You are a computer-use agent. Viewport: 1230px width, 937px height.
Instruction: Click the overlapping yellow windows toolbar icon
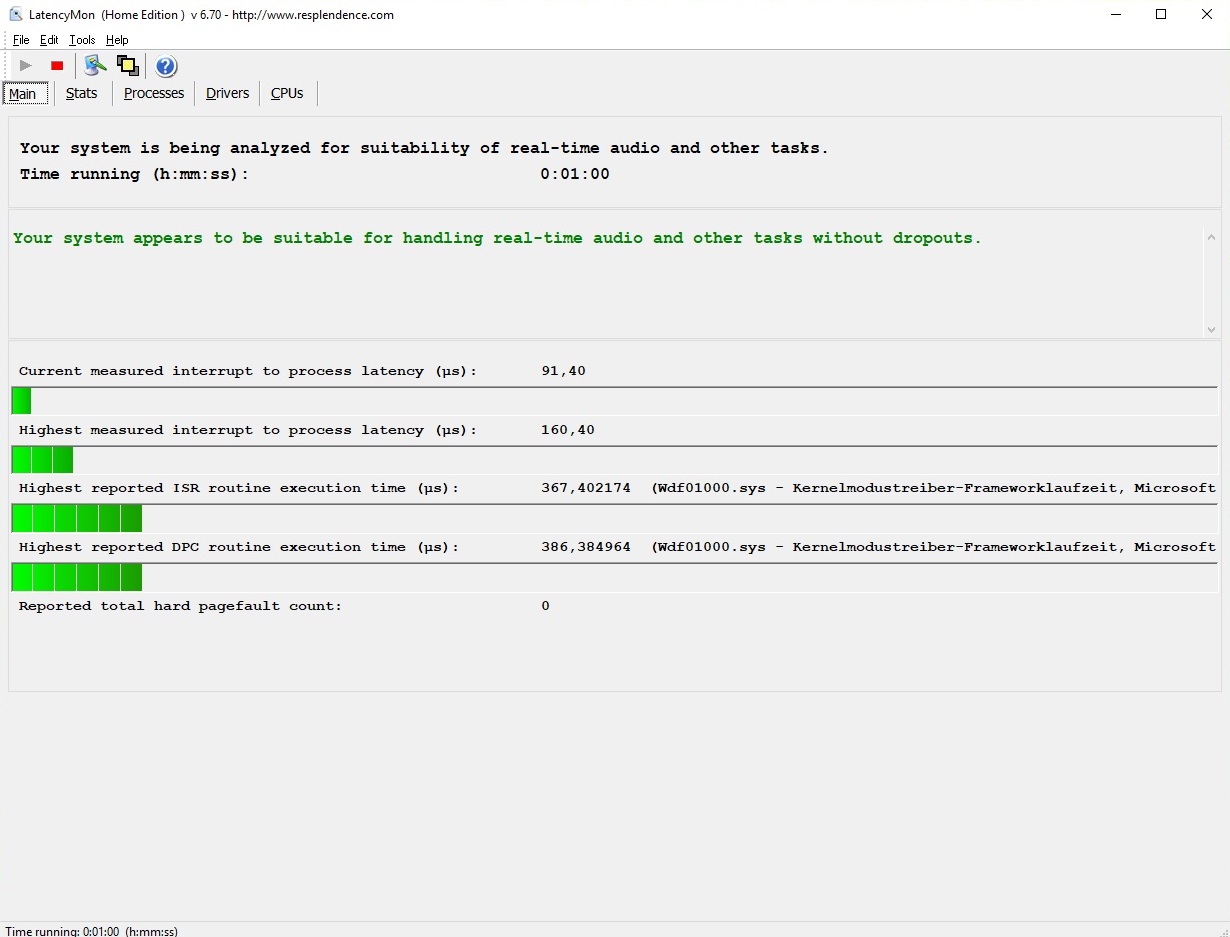pyautogui.click(x=127, y=66)
